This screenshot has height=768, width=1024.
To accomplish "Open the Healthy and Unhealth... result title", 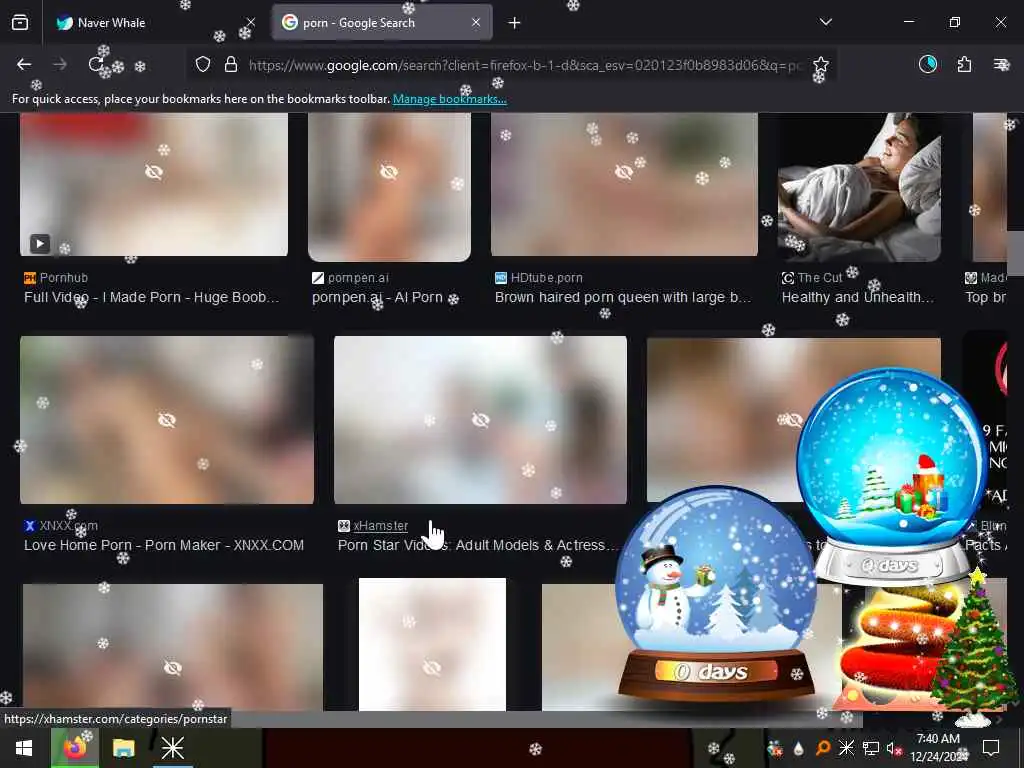I will click(x=857, y=297).
